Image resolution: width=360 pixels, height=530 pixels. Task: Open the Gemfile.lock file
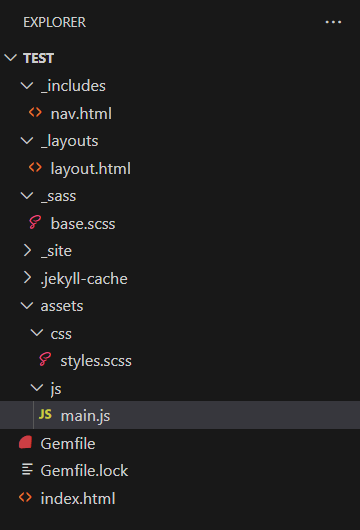click(85, 471)
